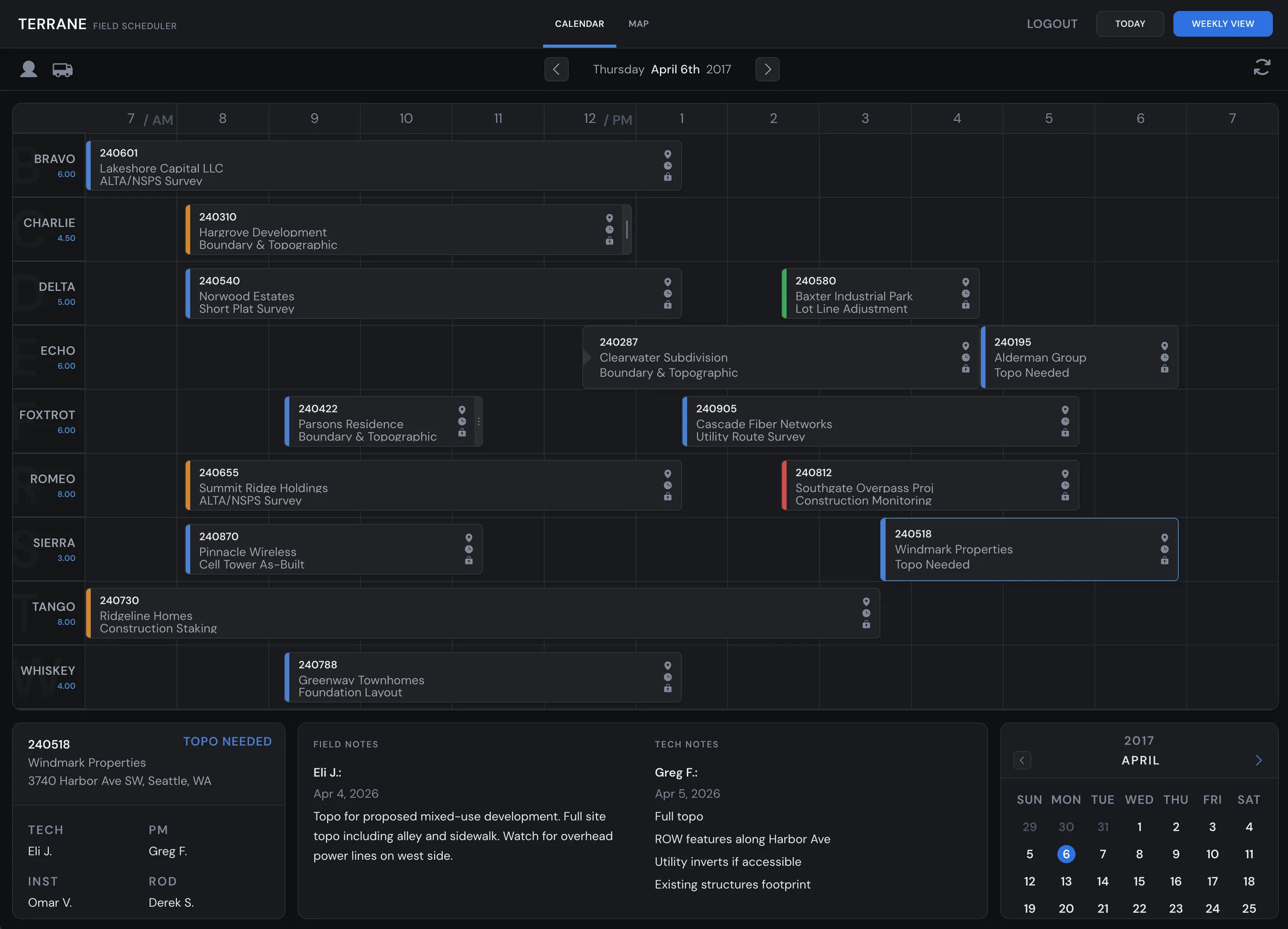Click lock icon on job 240730
The image size is (1288, 929).
(x=865, y=625)
